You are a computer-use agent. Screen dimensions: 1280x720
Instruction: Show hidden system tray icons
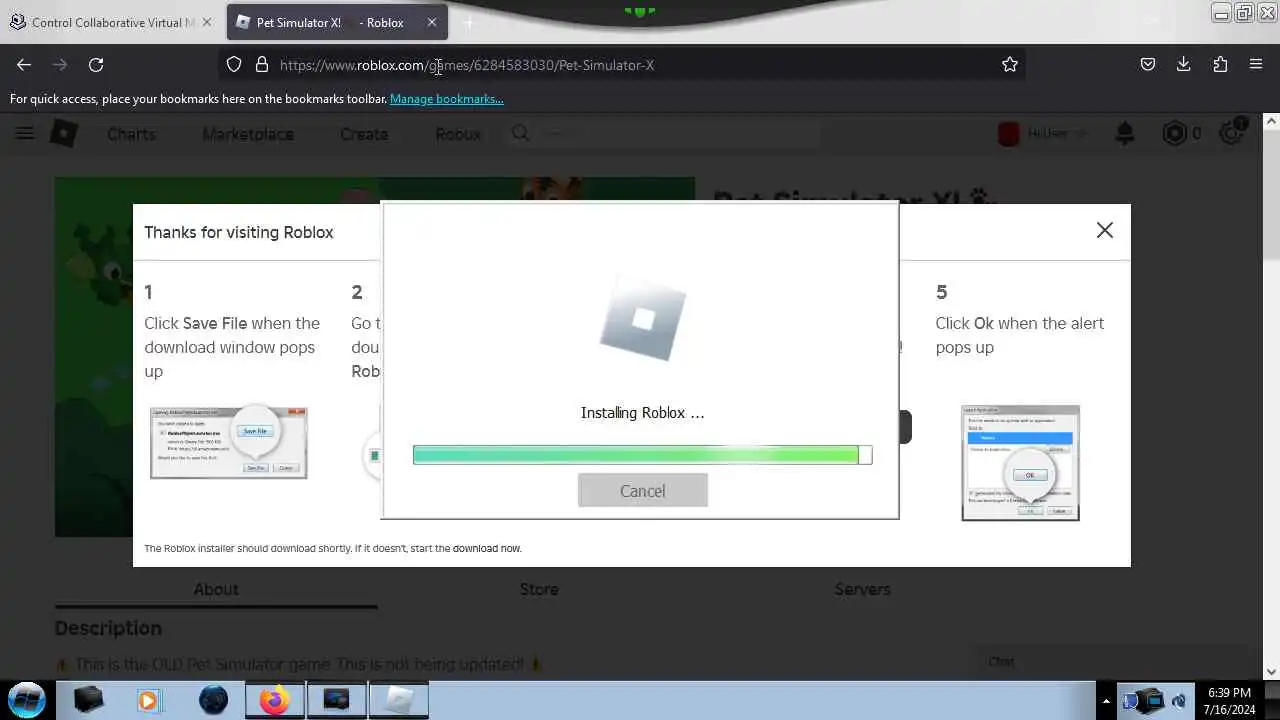[1106, 701]
